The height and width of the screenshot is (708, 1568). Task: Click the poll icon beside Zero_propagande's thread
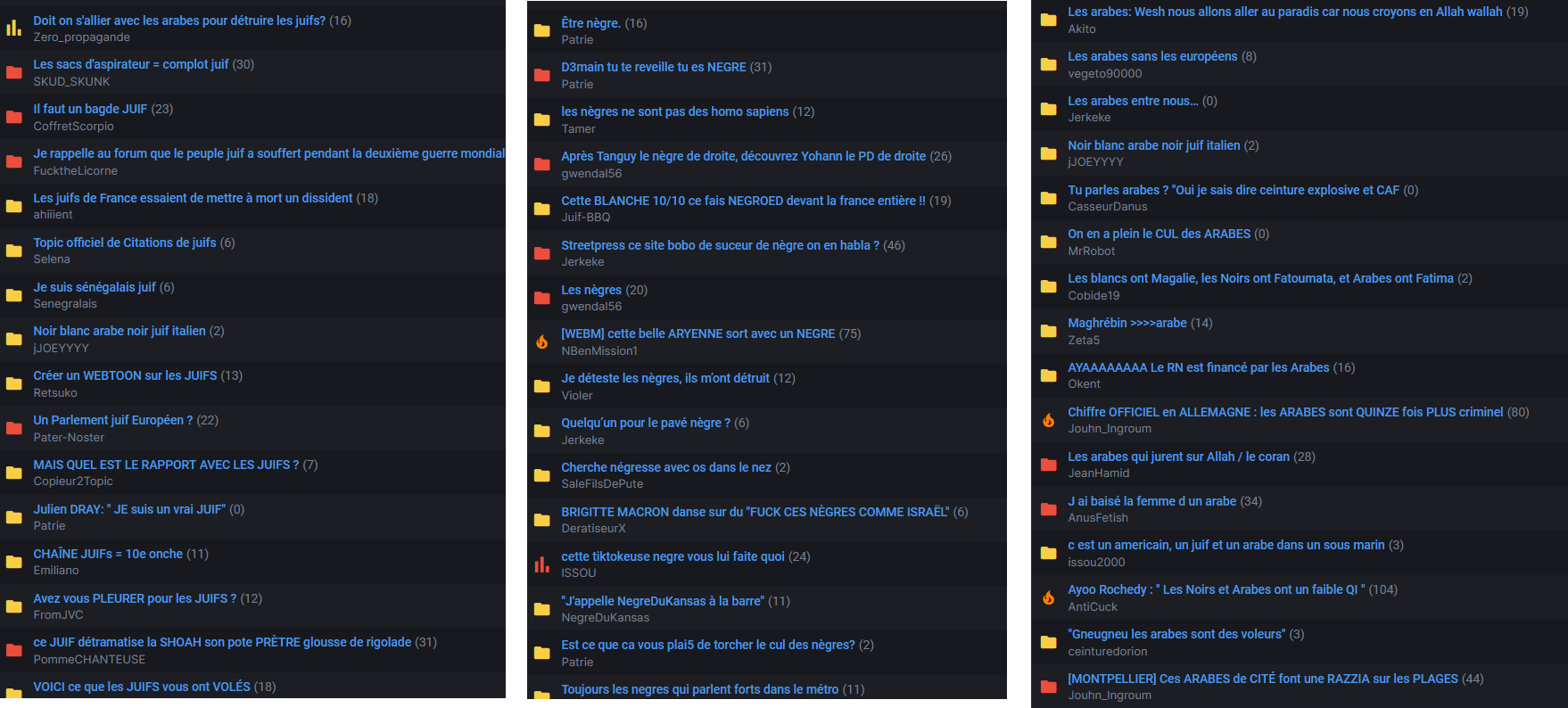tap(13, 29)
